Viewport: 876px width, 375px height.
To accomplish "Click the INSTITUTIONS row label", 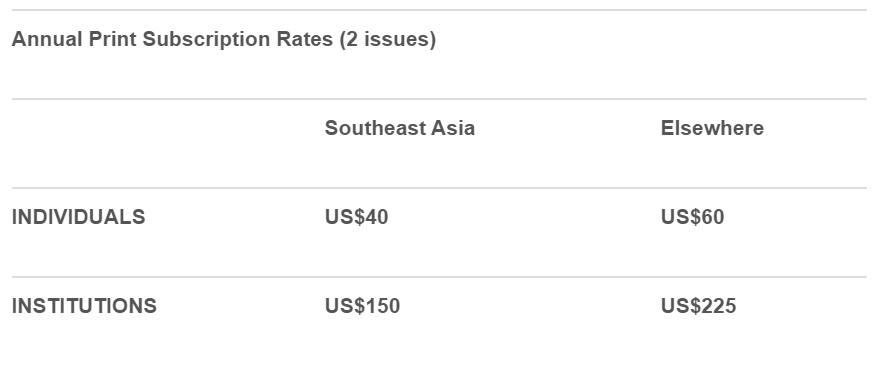I will (x=84, y=306).
